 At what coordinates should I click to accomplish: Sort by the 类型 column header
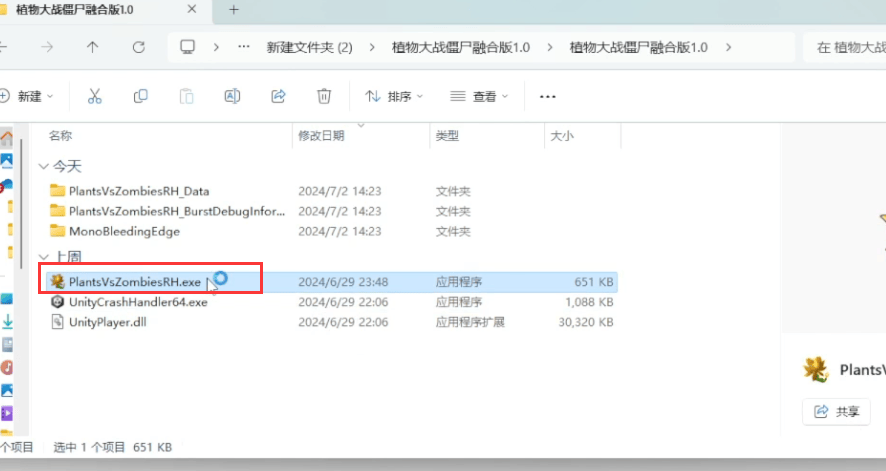point(447,136)
